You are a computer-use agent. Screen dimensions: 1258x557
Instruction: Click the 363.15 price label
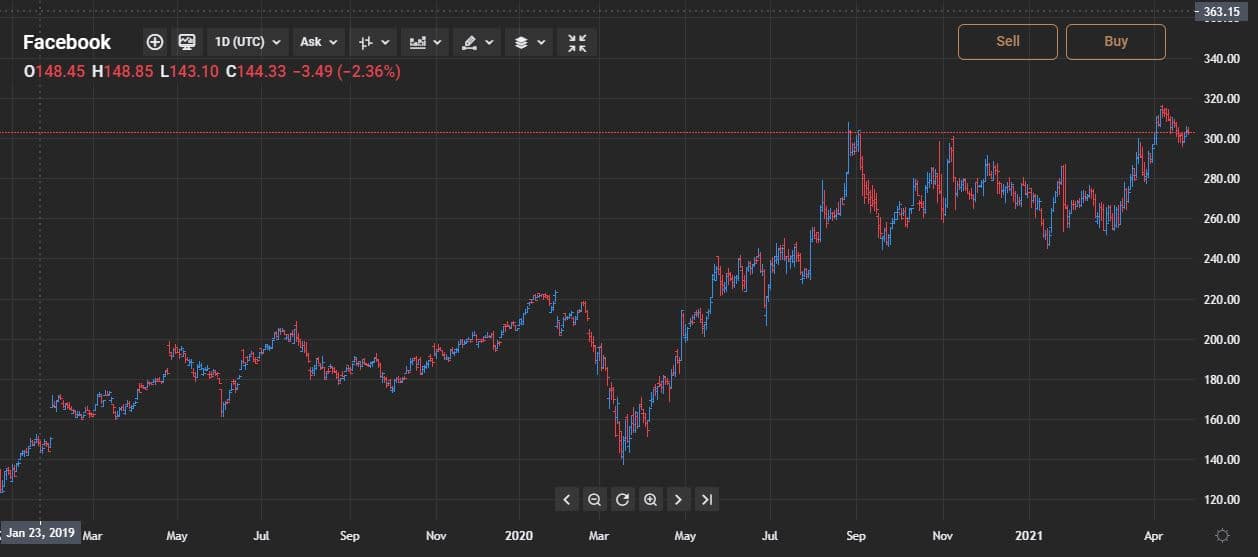point(1221,11)
